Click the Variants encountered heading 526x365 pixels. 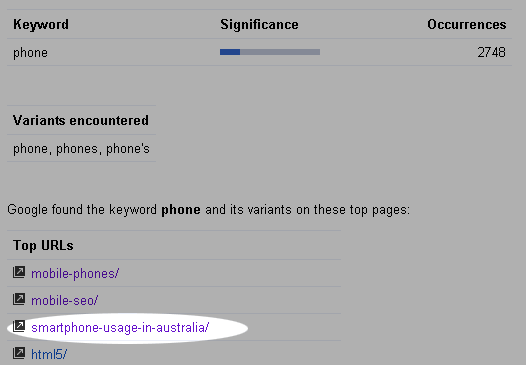pyautogui.click(x=81, y=120)
